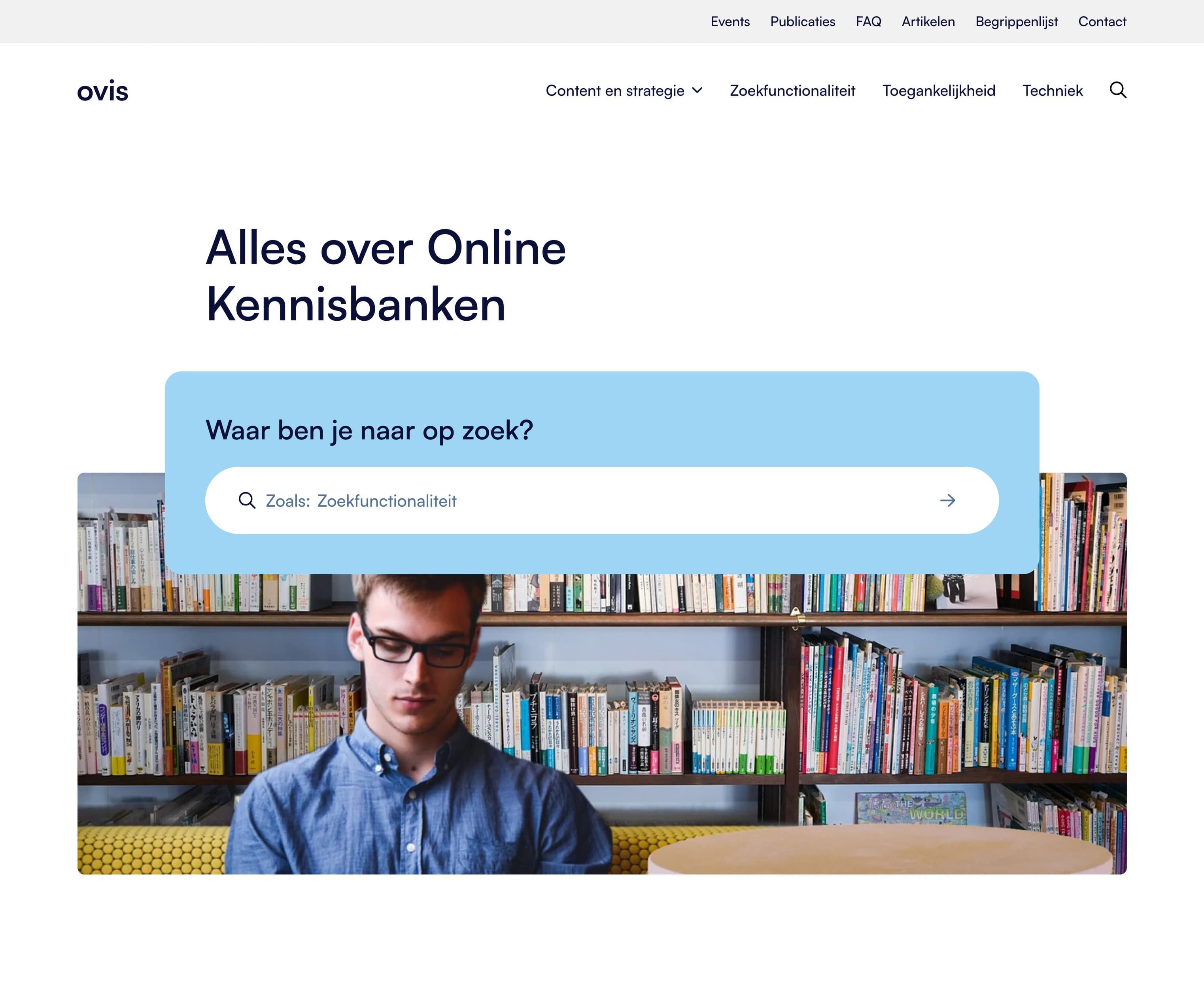Click the Waar ben je naar op zoek heading

[x=369, y=430]
